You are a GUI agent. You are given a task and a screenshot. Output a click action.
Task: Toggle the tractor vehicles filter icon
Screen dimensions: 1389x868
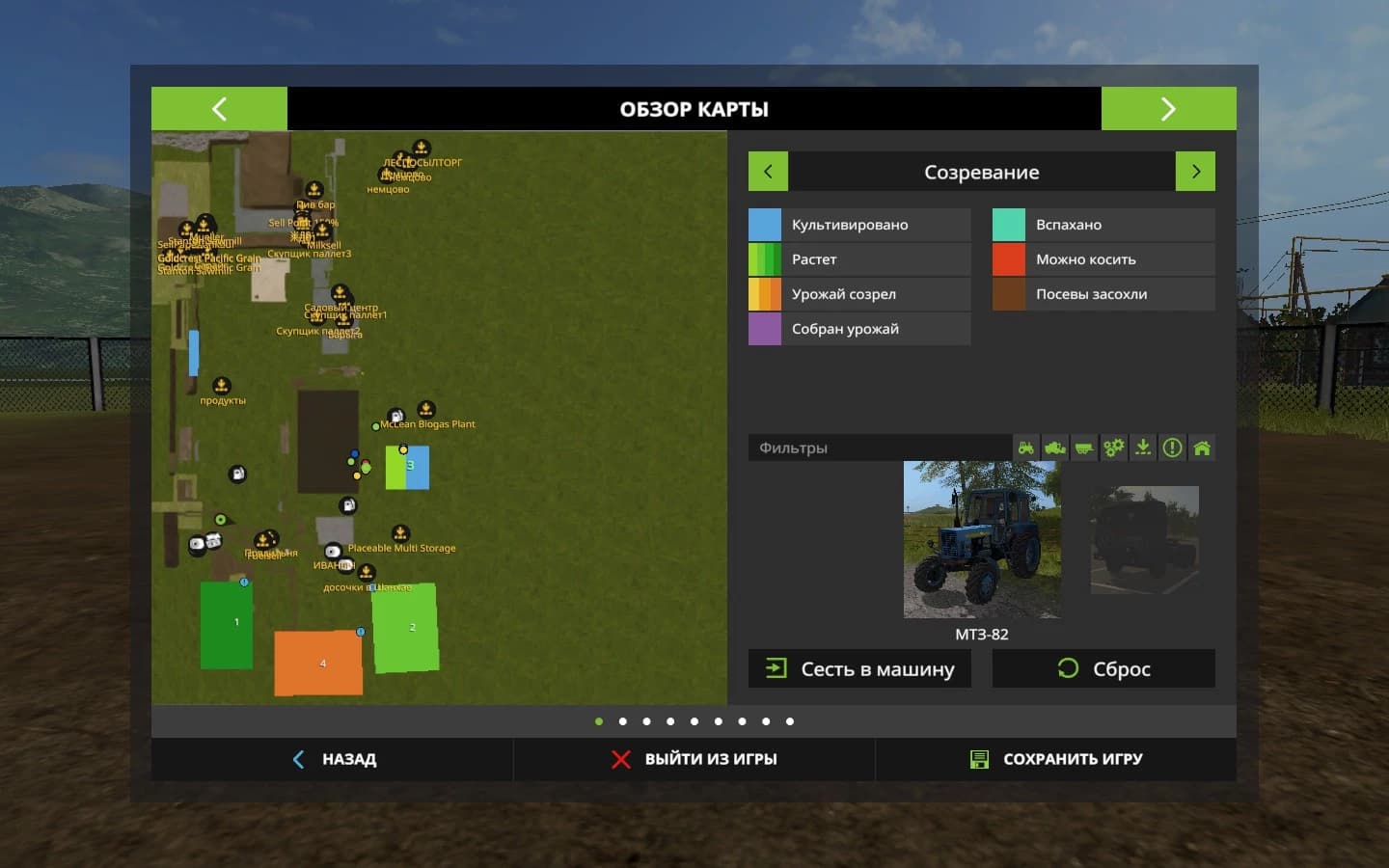tap(1026, 448)
